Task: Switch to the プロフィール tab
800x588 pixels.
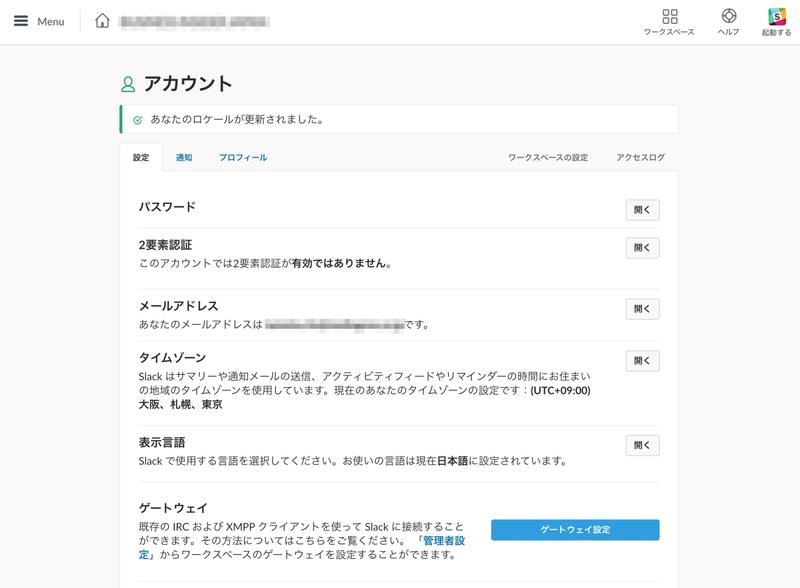Action: (x=243, y=157)
